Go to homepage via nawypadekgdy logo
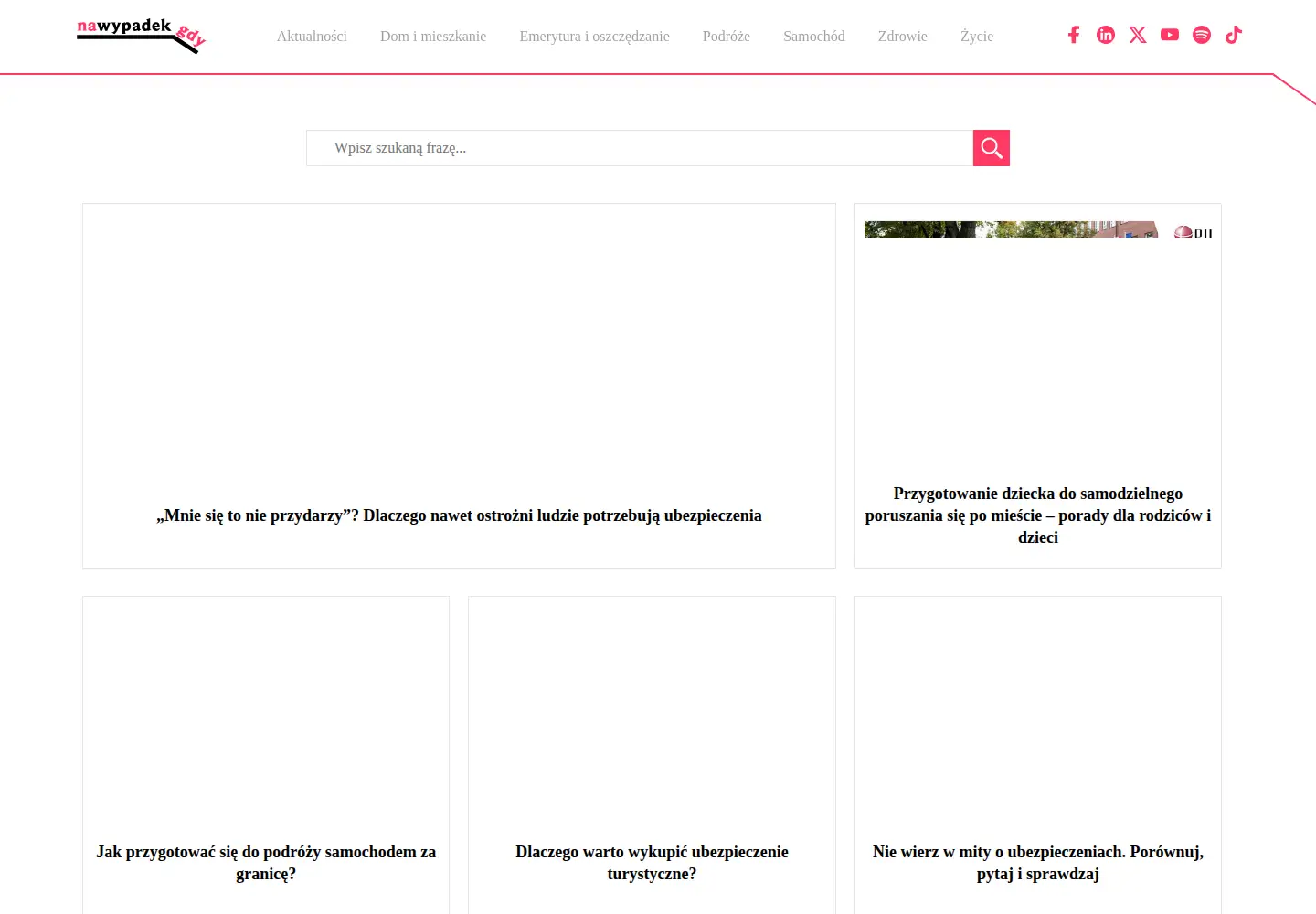 pyautogui.click(x=142, y=36)
